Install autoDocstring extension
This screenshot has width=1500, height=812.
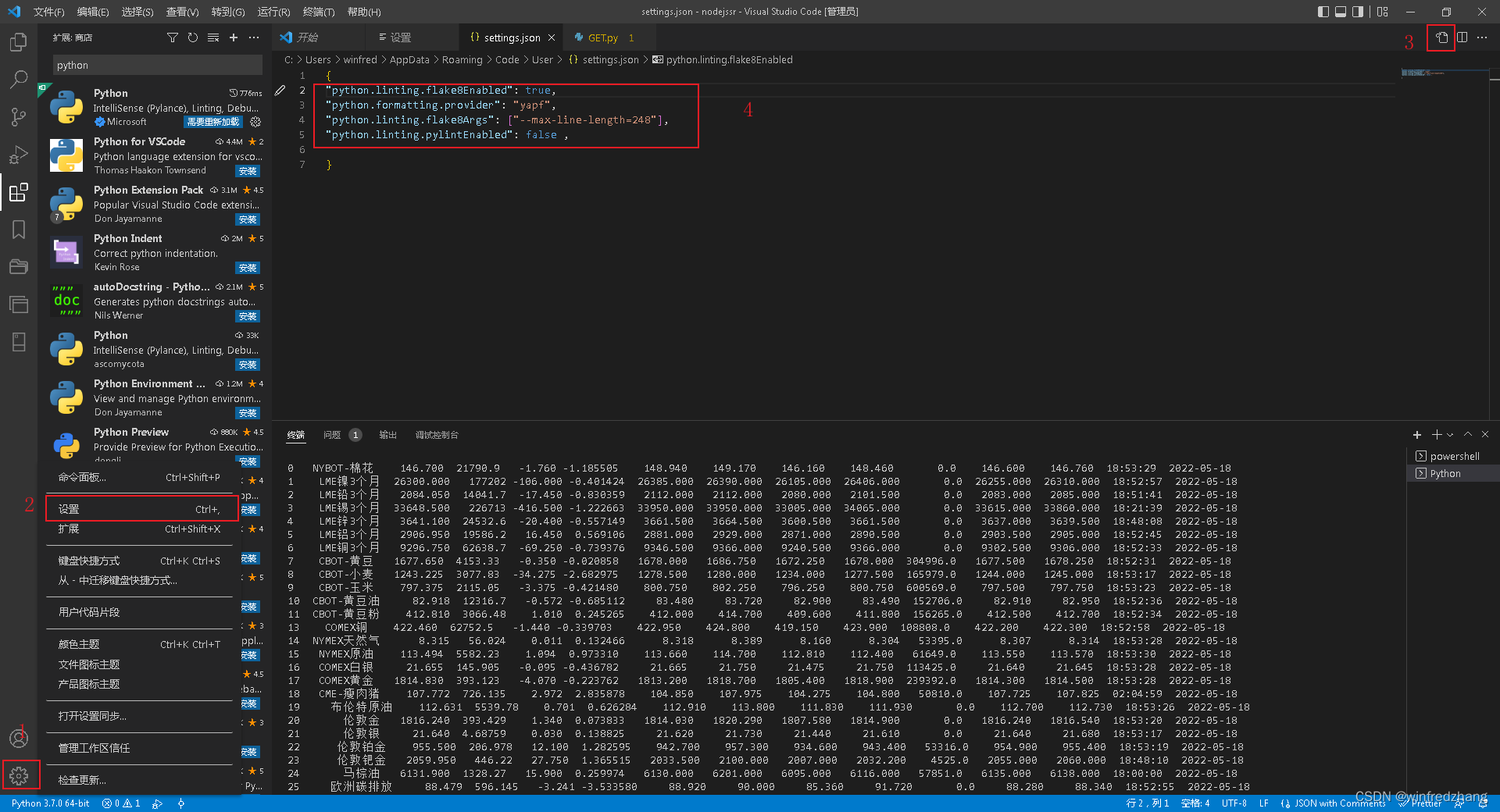point(248,316)
